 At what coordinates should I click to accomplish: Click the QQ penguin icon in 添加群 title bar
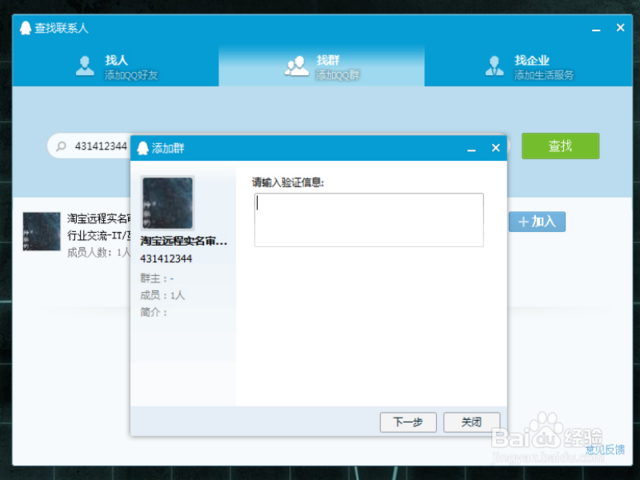click(142, 148)
